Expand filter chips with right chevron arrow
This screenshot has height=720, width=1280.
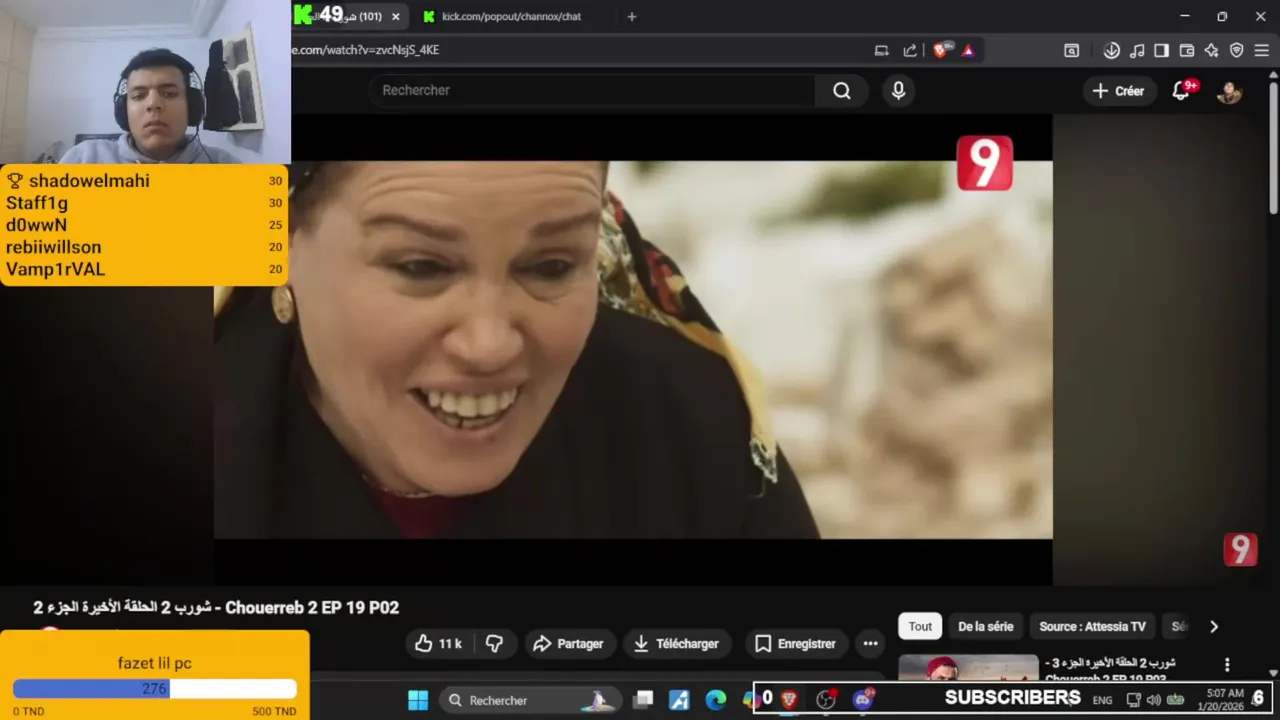click(x=1214, y=626)
